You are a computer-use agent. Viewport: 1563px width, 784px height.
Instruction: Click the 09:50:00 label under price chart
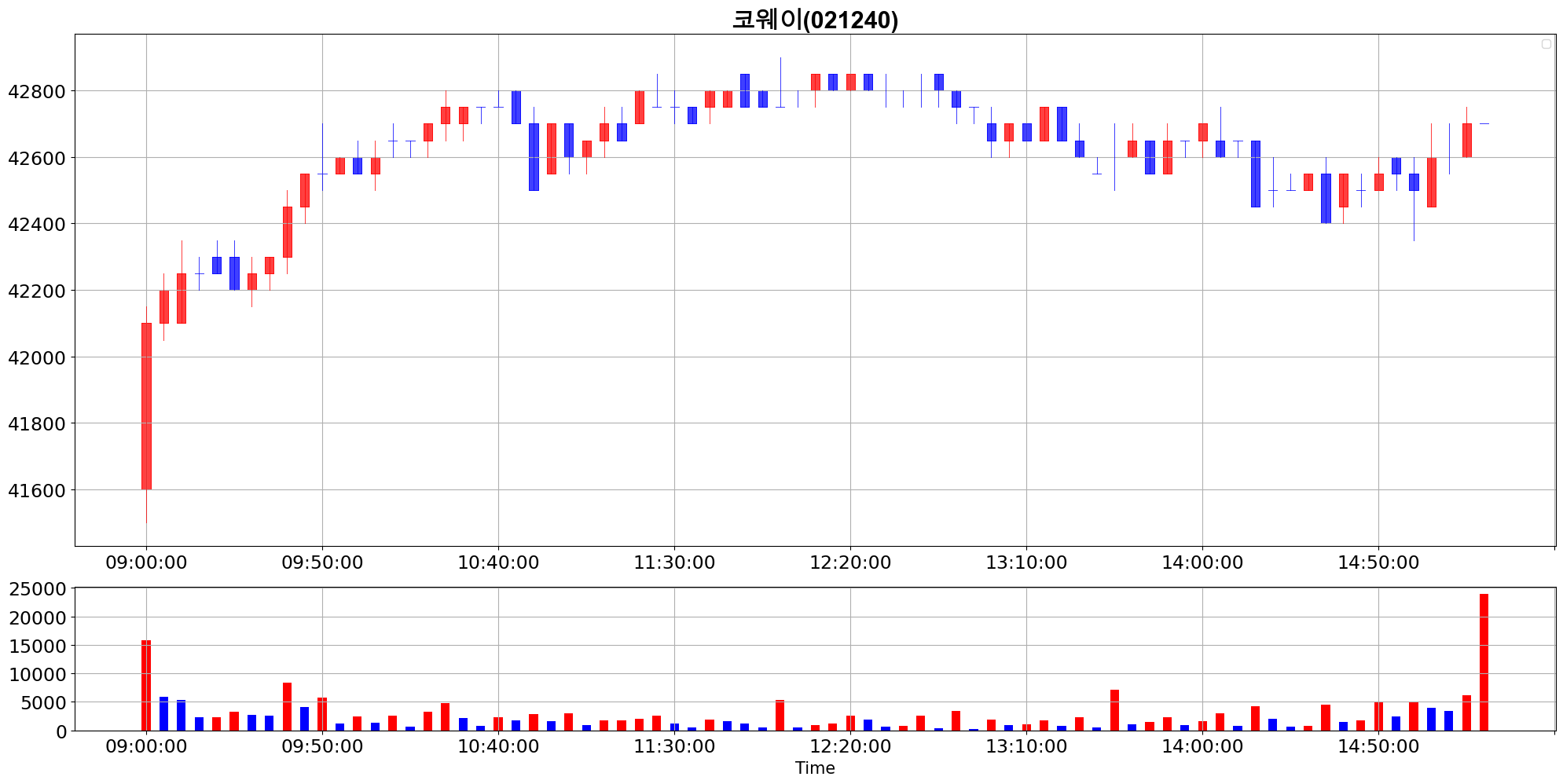[322, 562]
